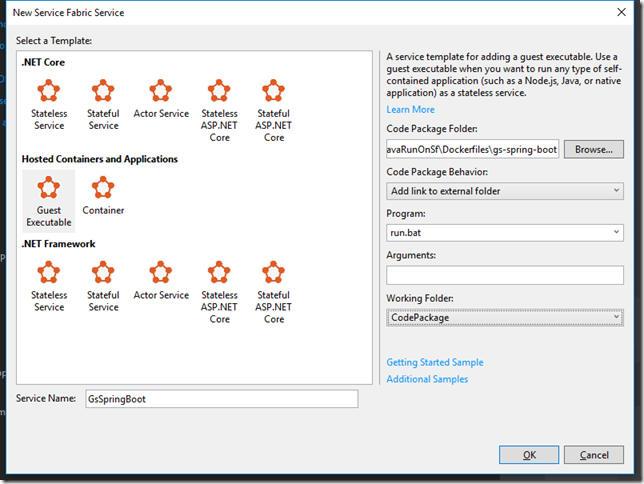The height and width of the screenshot is (484, 644).
Task: Open Working Folder dropdown showing CodePackage
Action: pos(505,318)
